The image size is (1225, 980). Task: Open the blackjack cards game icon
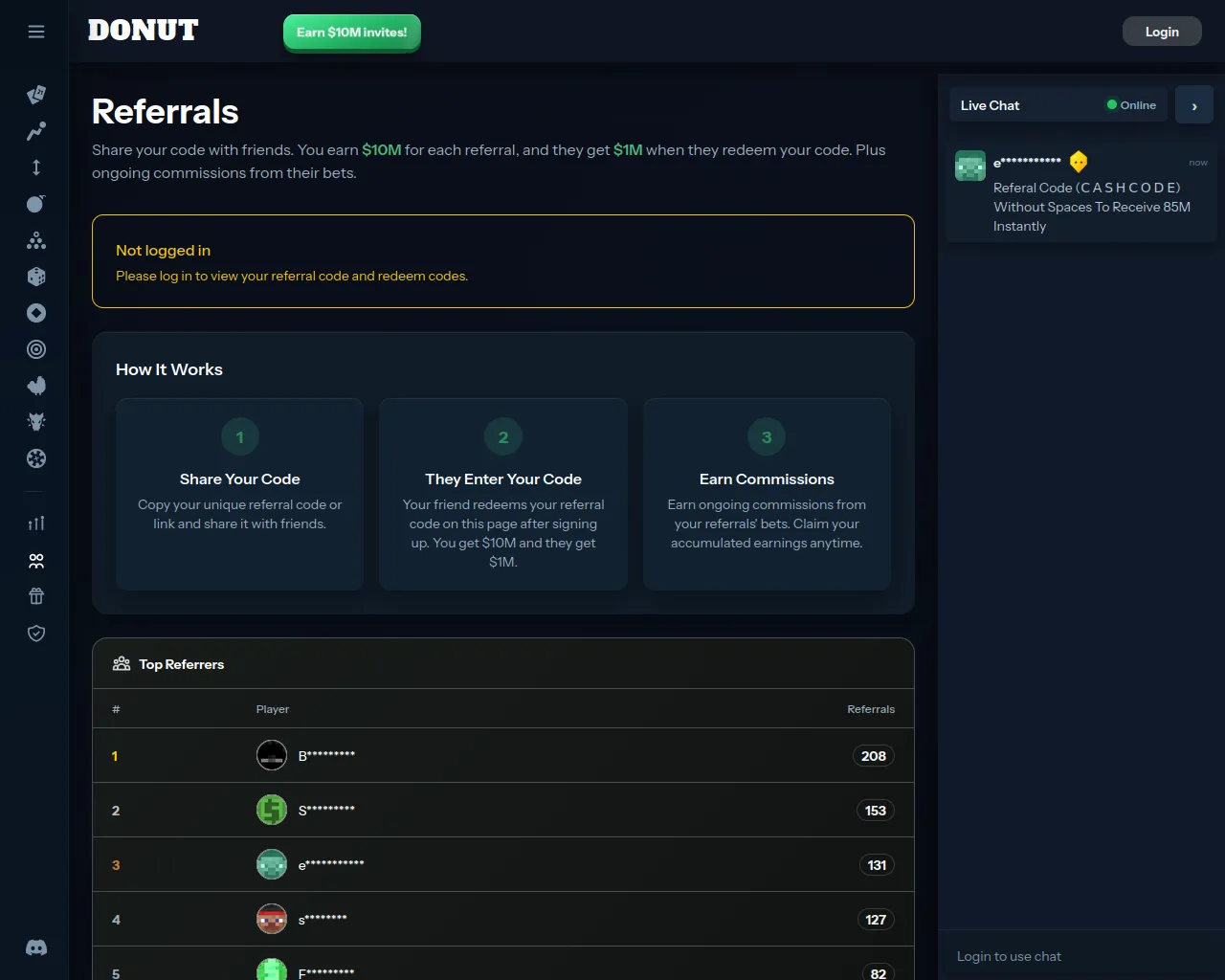(36, 94)
